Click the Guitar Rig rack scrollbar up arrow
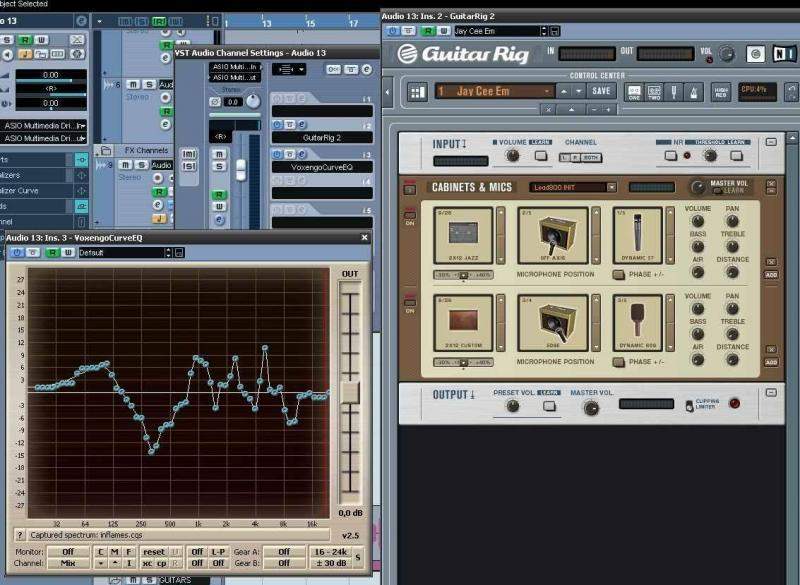This screenshot has width=800, height=585. (x=791, y=138)
